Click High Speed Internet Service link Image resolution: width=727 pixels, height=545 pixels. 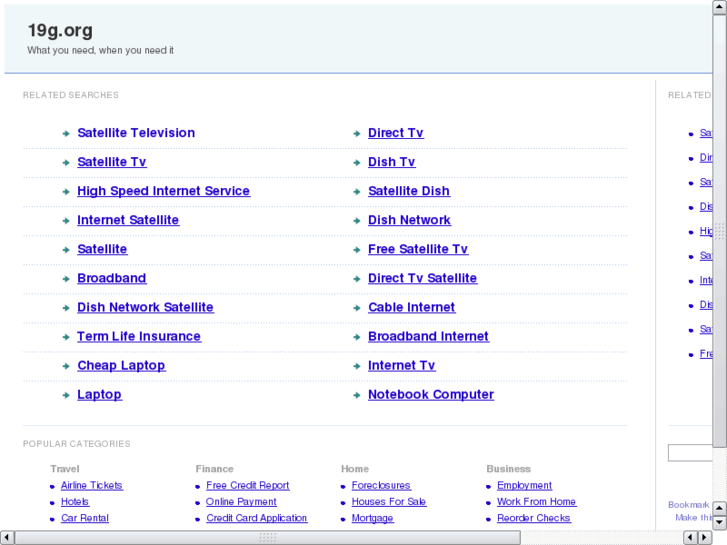164,191
